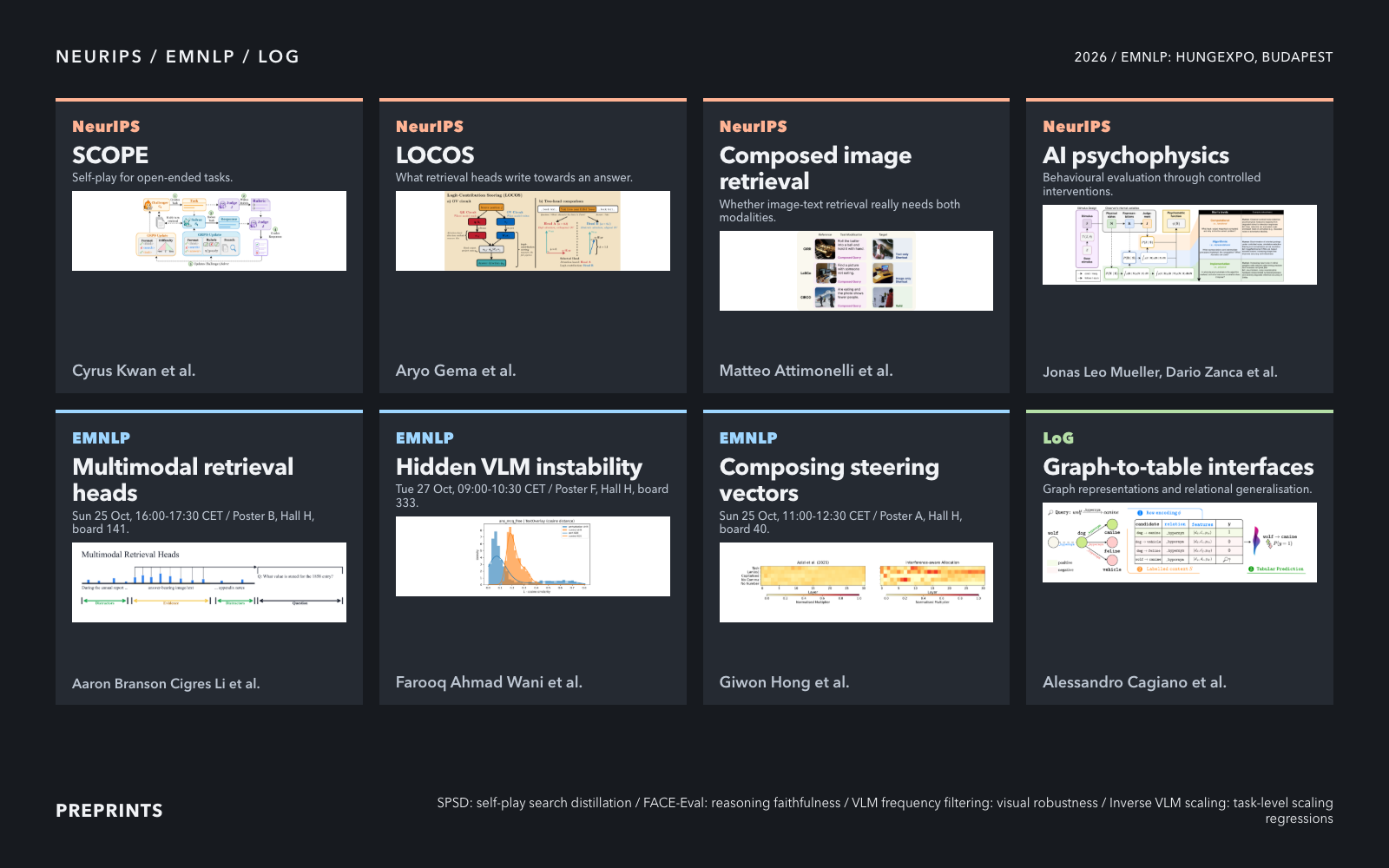
Task: View the AI psychophysics diagram thumbnail
Action: point(1180,245)
